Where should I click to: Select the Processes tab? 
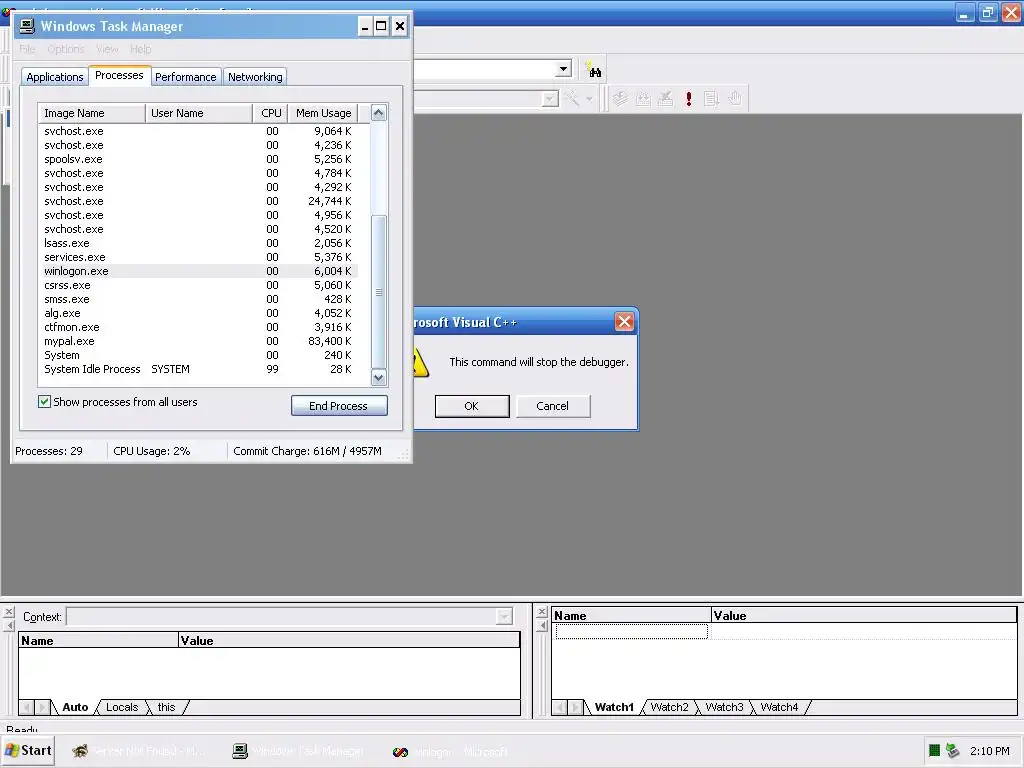119,75
